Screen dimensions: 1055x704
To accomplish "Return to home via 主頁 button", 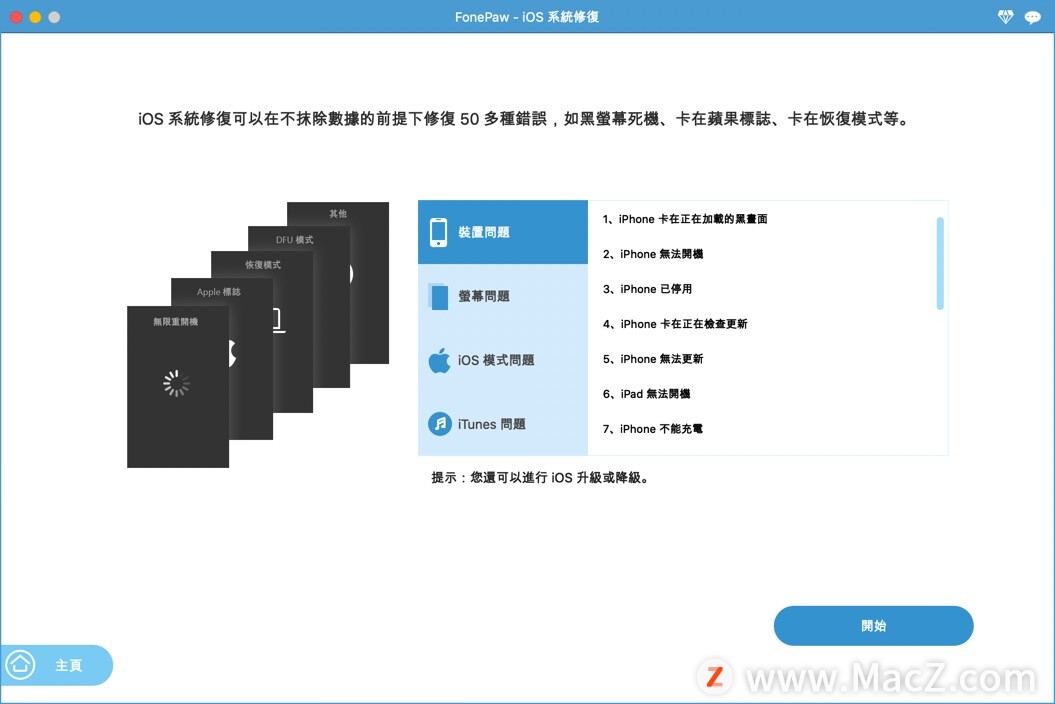I will tap(57, 665).
